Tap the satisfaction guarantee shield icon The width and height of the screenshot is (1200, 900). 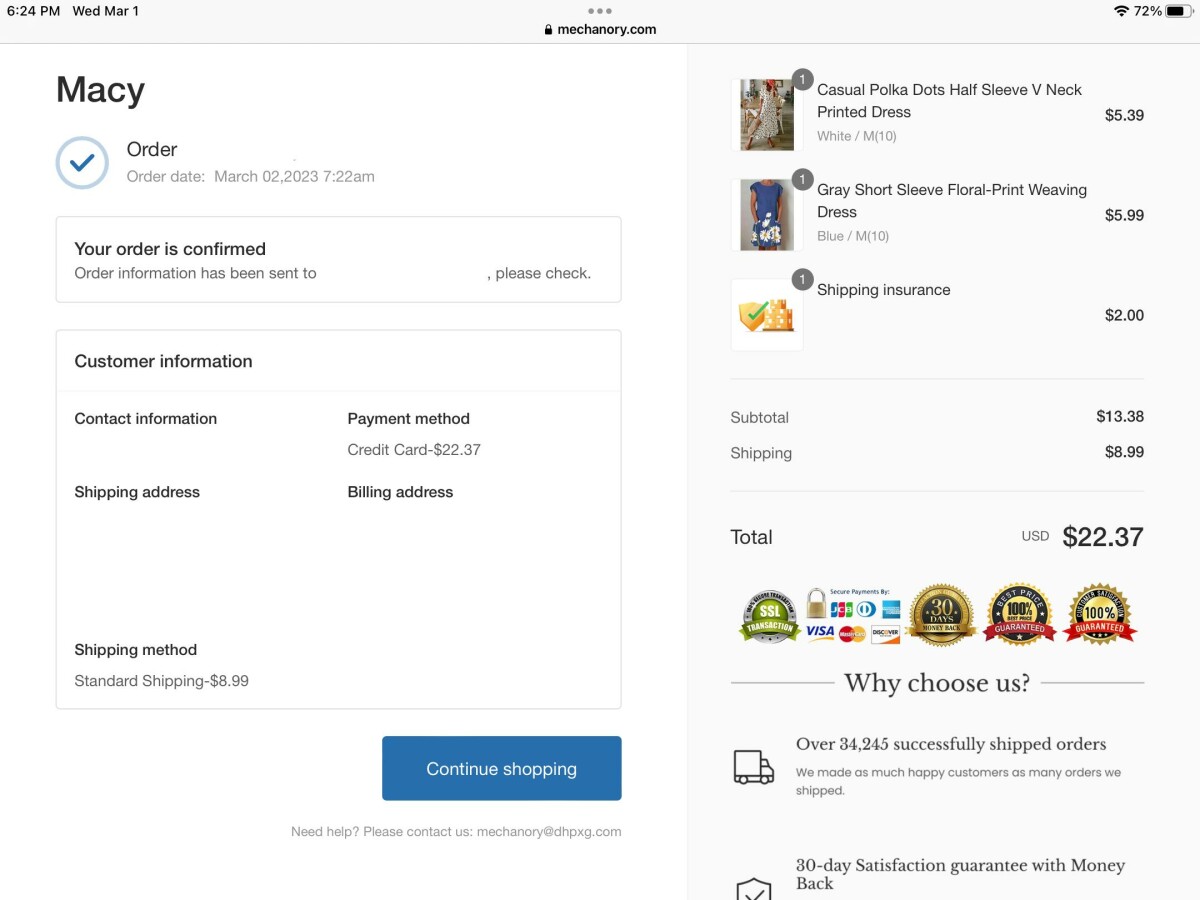click(x=753, y=888)
